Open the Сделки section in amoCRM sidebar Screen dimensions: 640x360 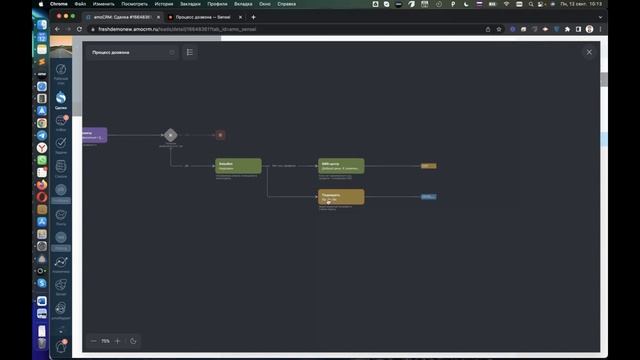point(61,100)
